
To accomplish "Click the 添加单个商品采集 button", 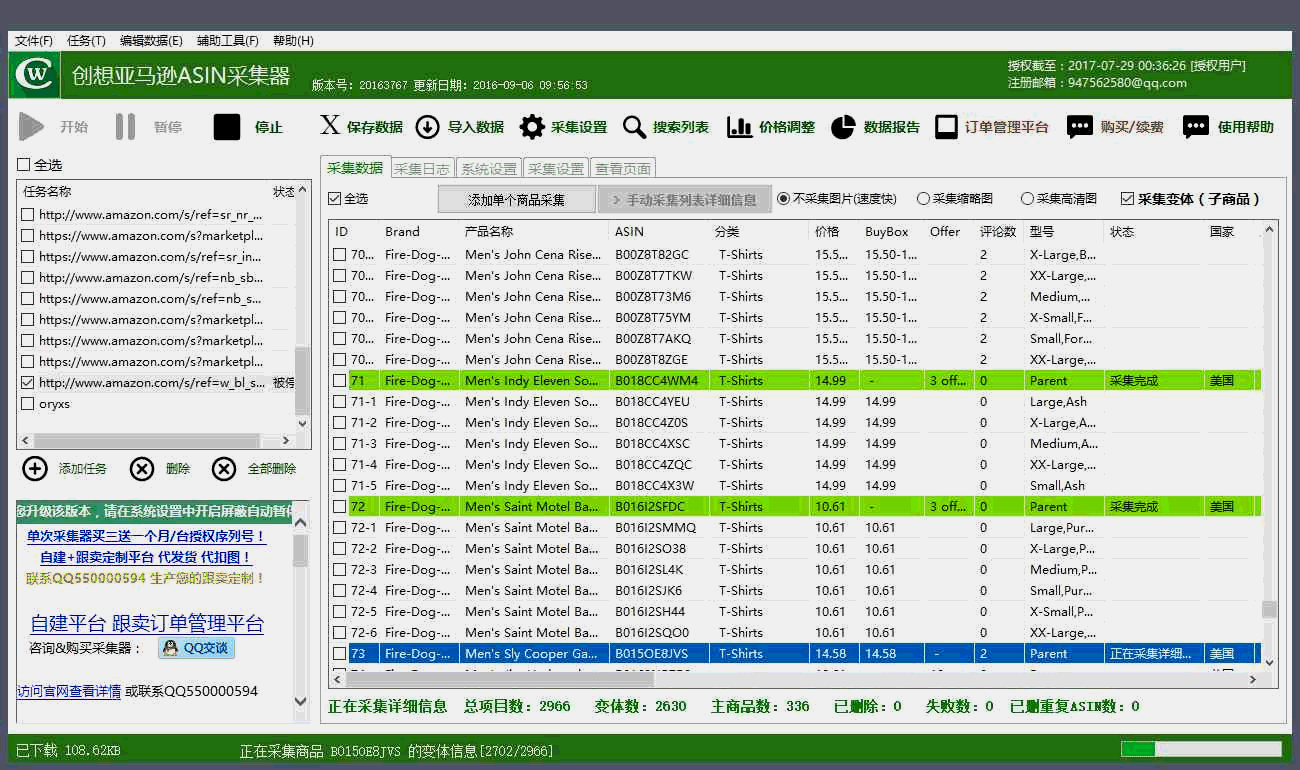I will (x=516, y=200).
